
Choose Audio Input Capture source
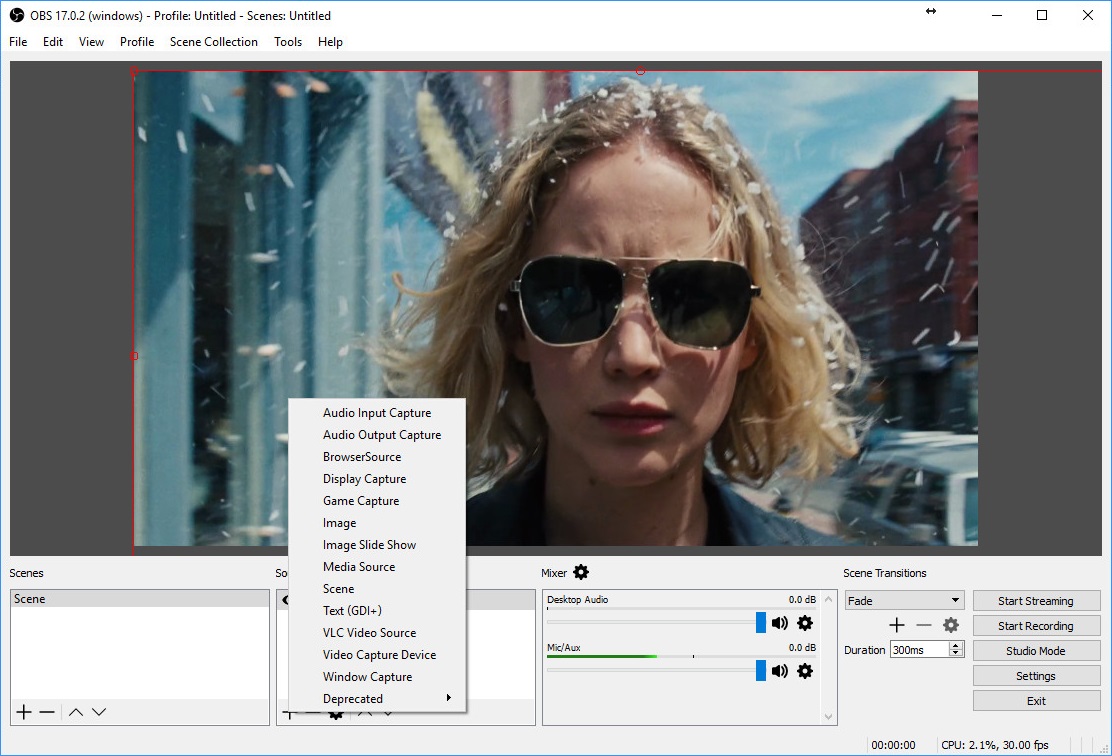pos(377,413)
